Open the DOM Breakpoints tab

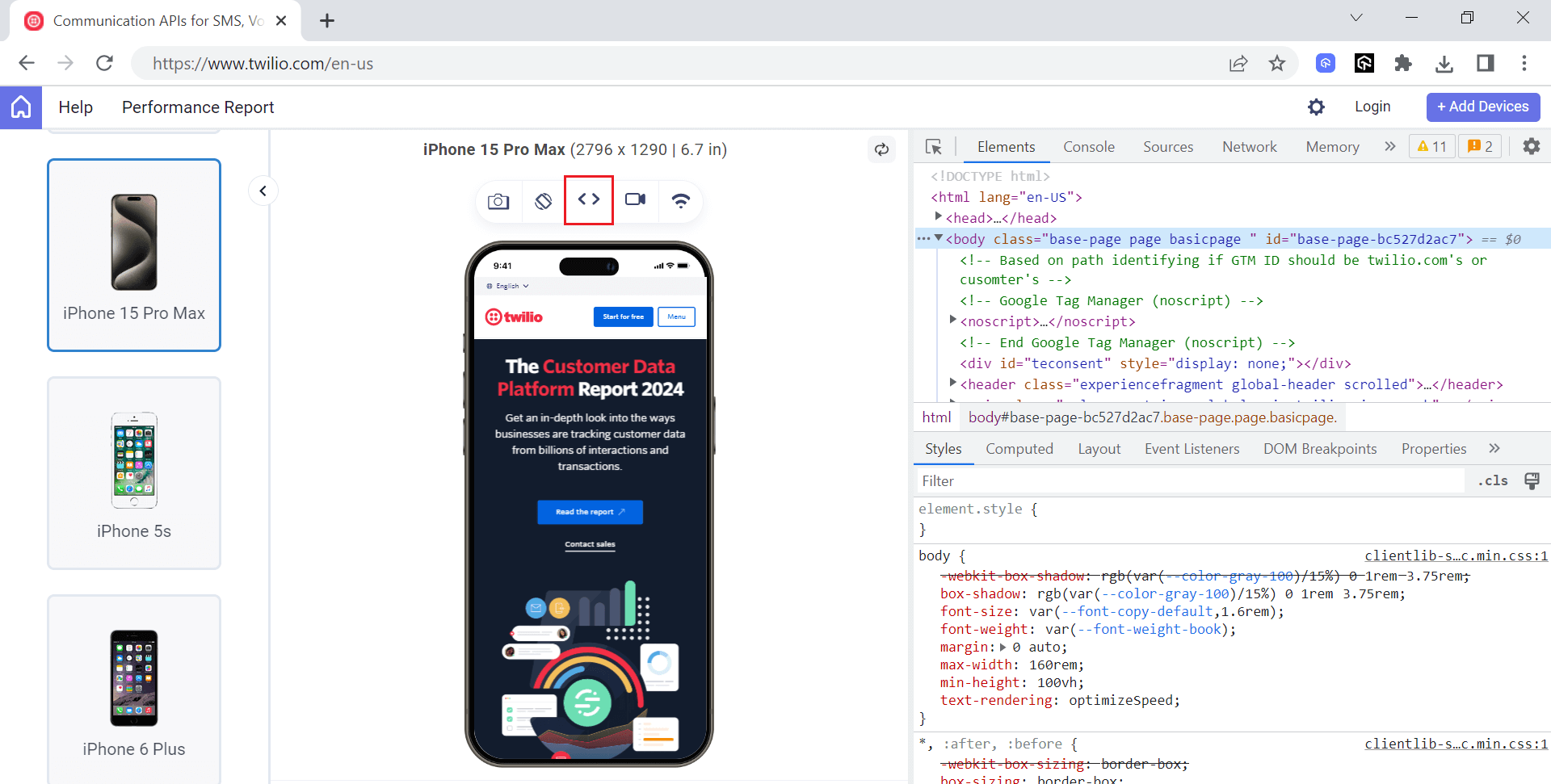[x=1320, y=449]
